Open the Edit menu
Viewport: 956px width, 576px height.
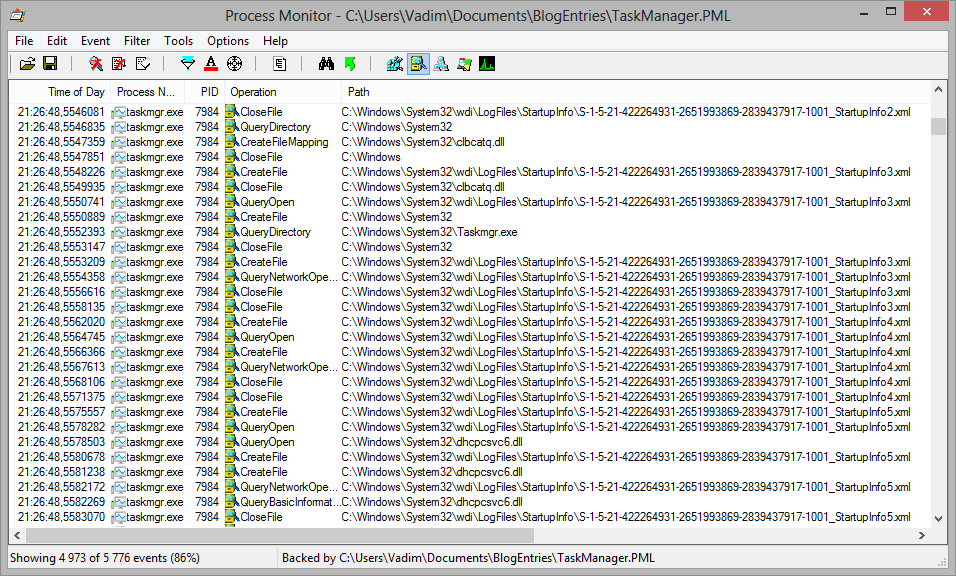[x=57, y=41]
